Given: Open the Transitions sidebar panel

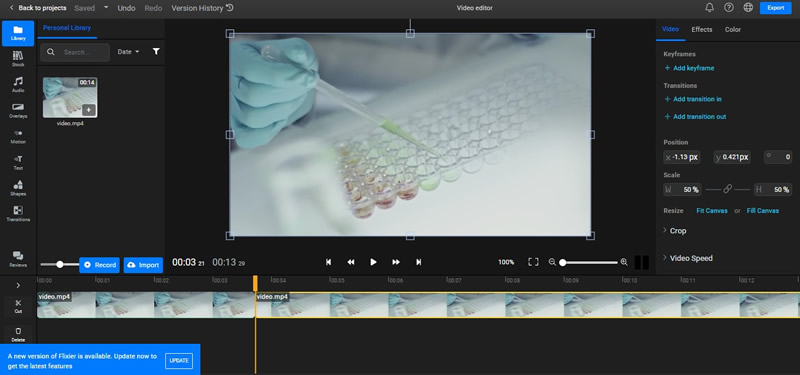Looking at the screenshot, I should coord(18,214).
